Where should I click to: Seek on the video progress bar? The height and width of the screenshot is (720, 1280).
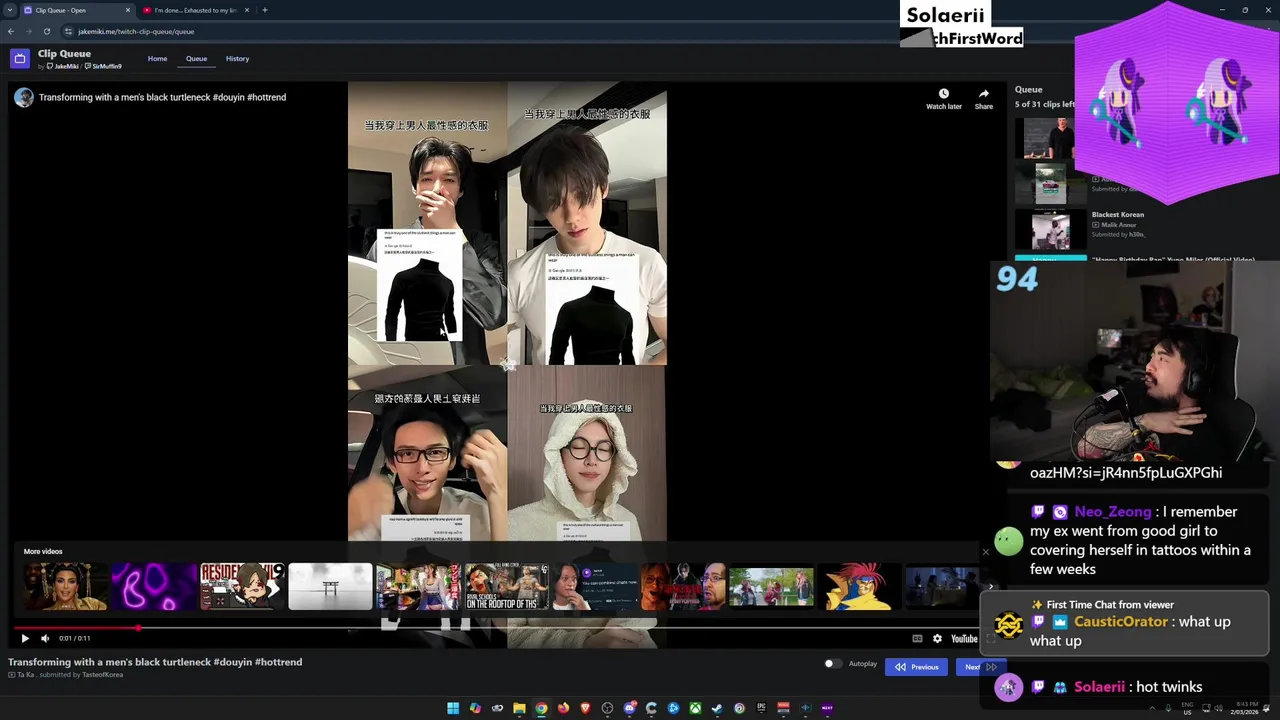[x=496, y=628]
